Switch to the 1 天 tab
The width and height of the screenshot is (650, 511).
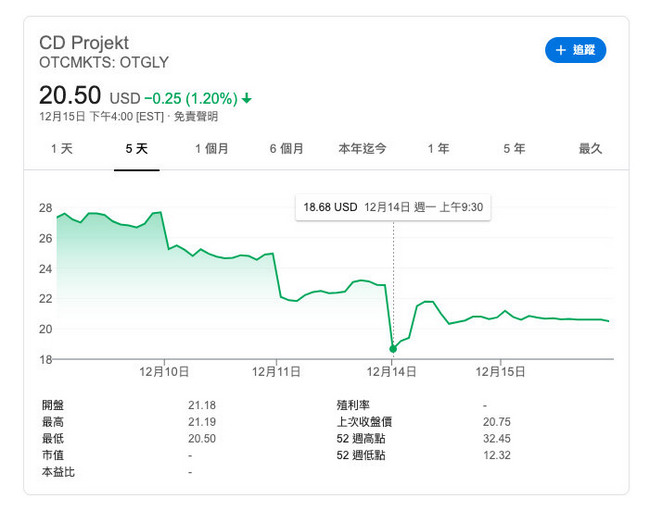[62, 148]
